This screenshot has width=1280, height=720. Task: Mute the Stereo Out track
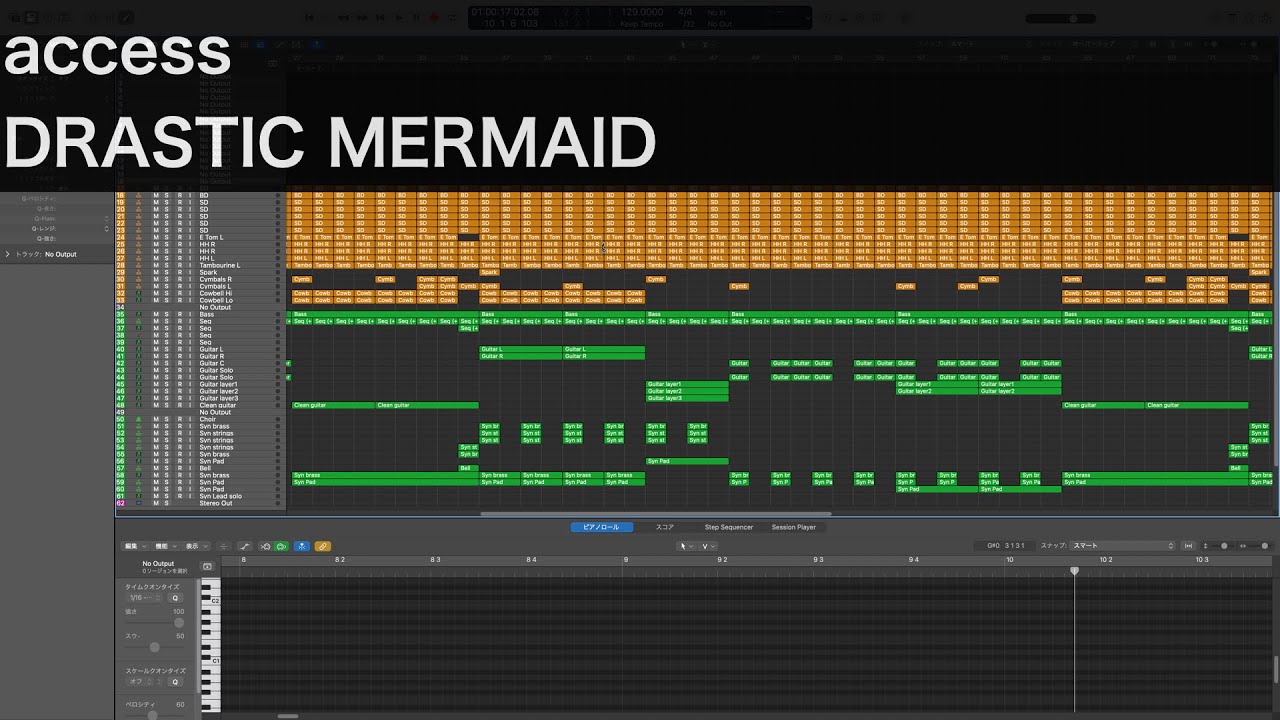156,503
